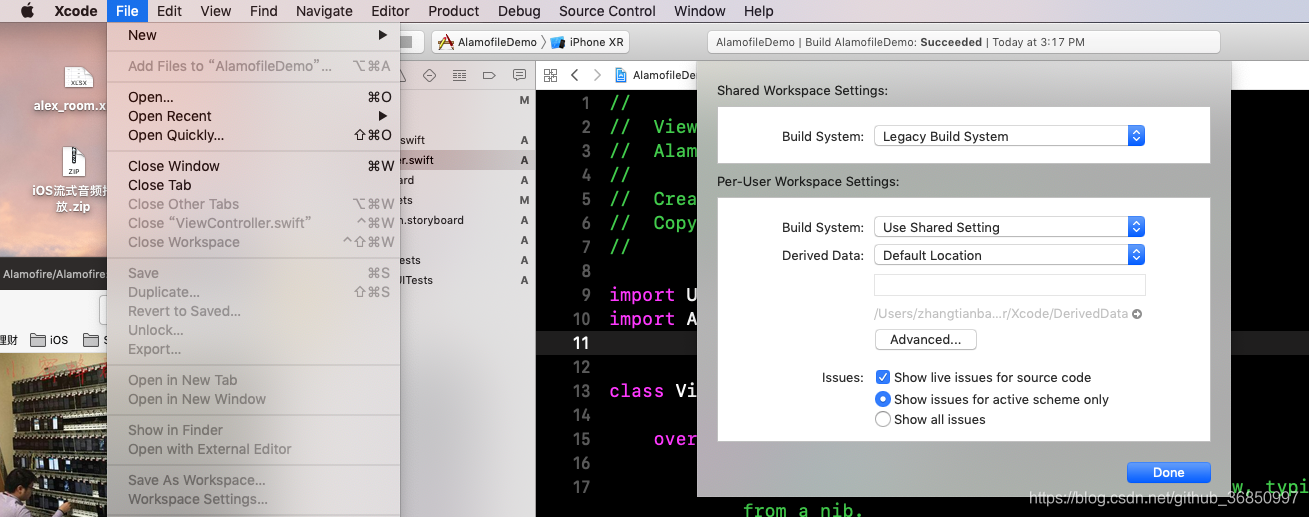Show the test navigator diamond icon
Screen dimensions: 1309x517
pyautogui.click(x=430, y=75)
